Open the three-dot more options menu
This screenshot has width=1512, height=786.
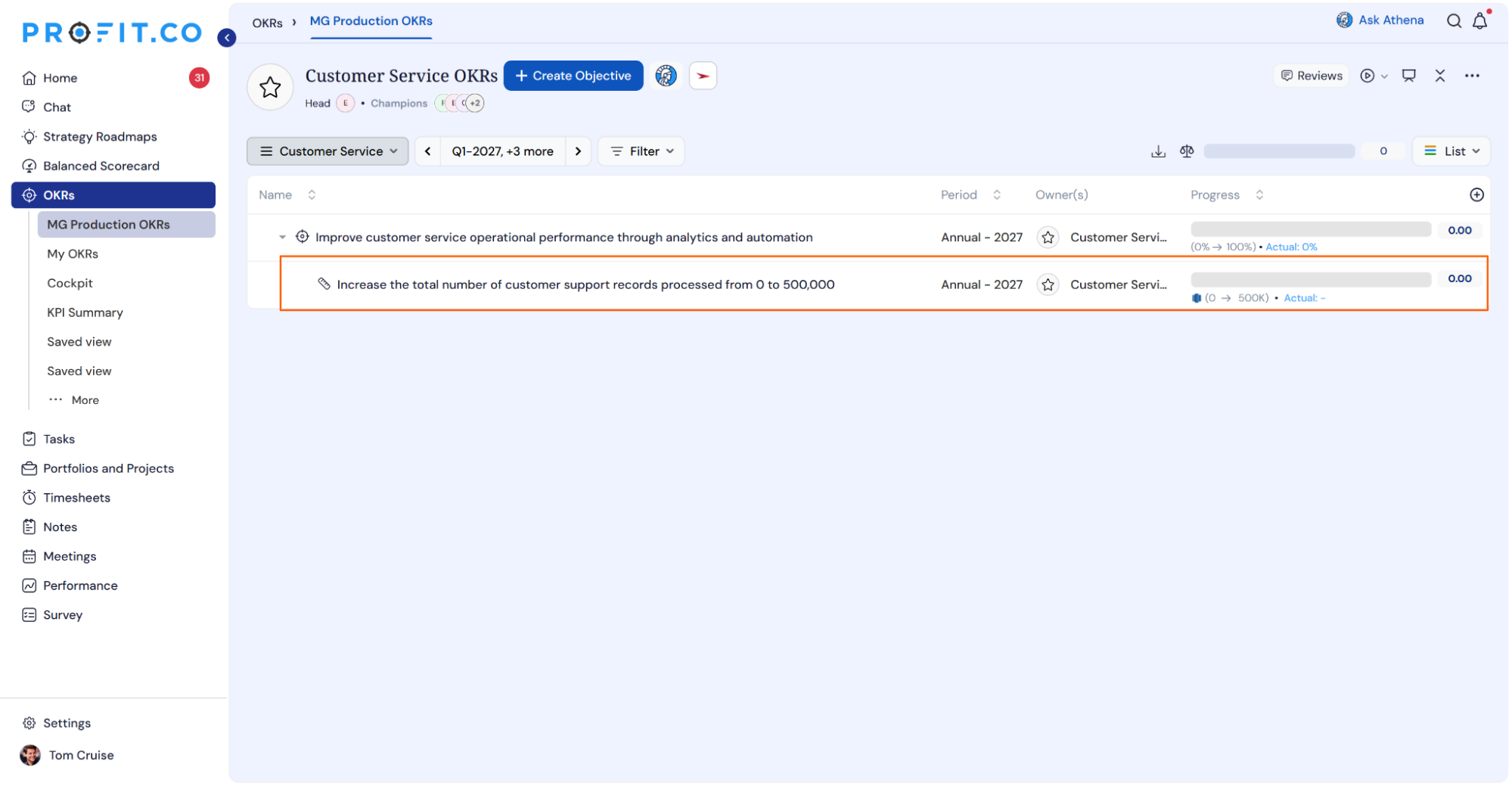click(x=1472, y=76)
